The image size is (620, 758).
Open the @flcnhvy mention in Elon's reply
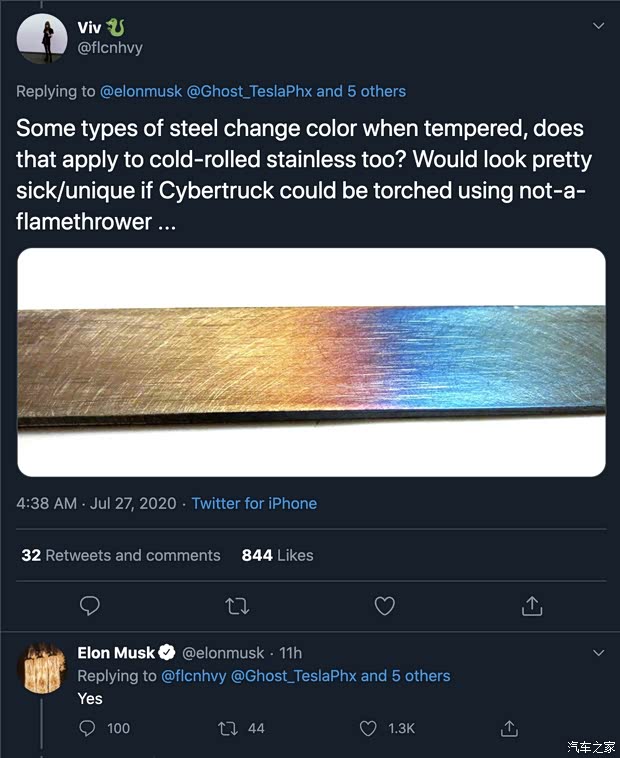(193, 676)
